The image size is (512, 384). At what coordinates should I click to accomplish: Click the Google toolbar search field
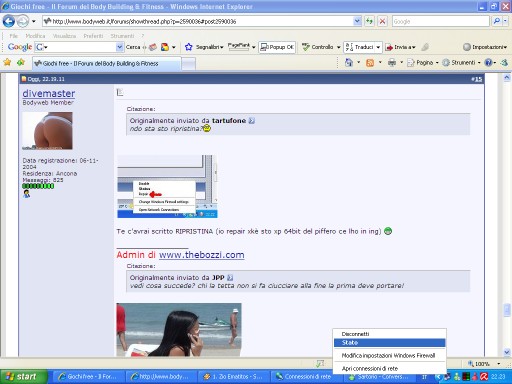[x=79, y=47]
